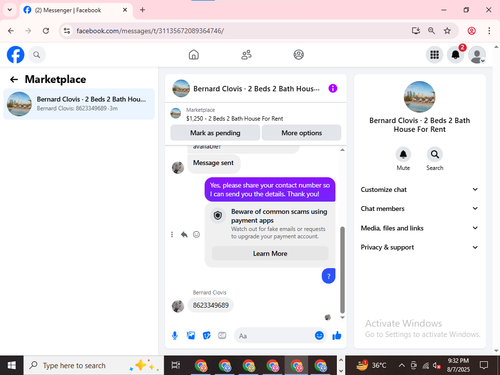Choose a GIF icon
This screenshot has width=500, height=375.
(x=222, y=336)
